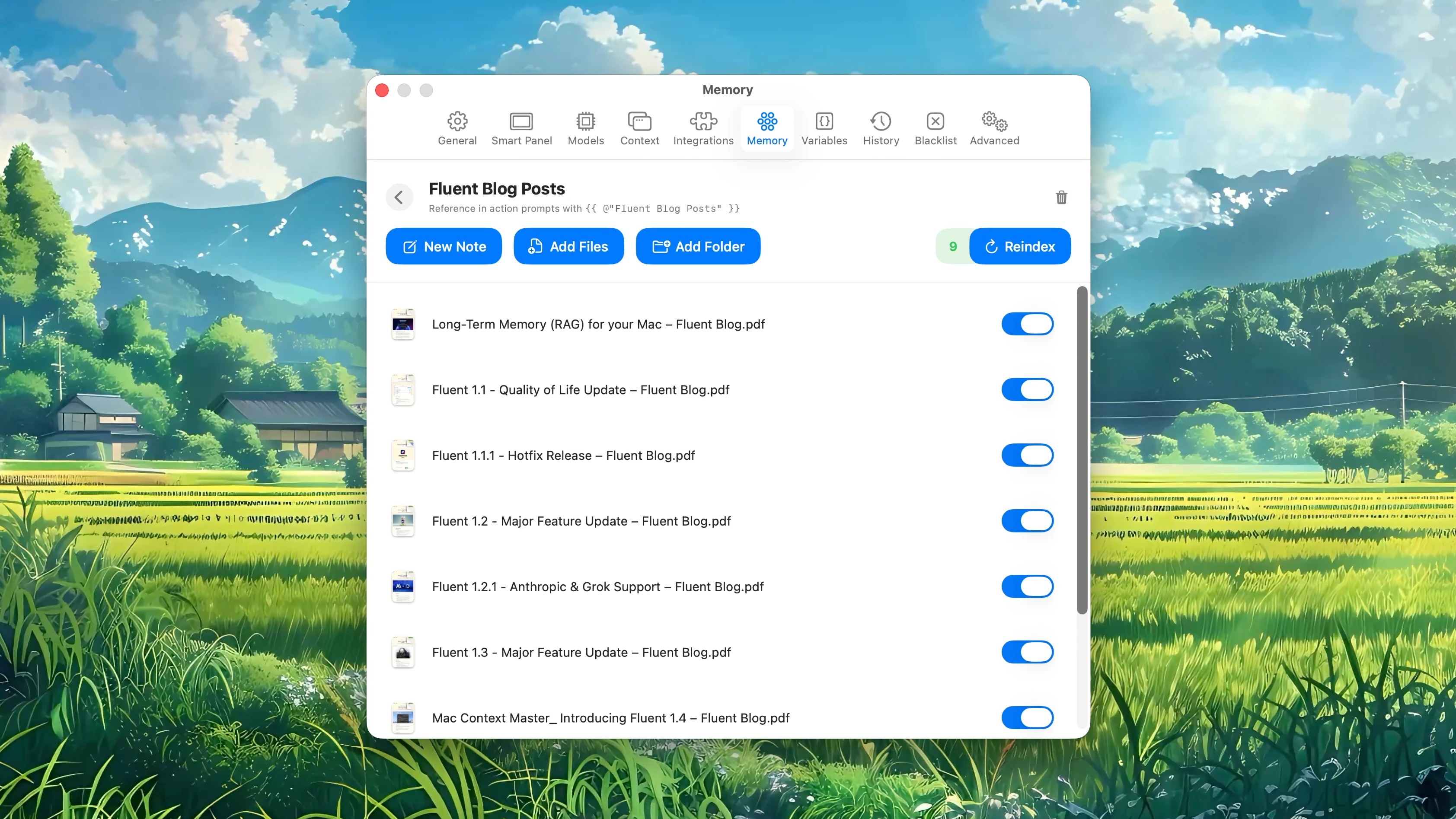
Task: Open the Models chip icon
Action: click(586, 121)
